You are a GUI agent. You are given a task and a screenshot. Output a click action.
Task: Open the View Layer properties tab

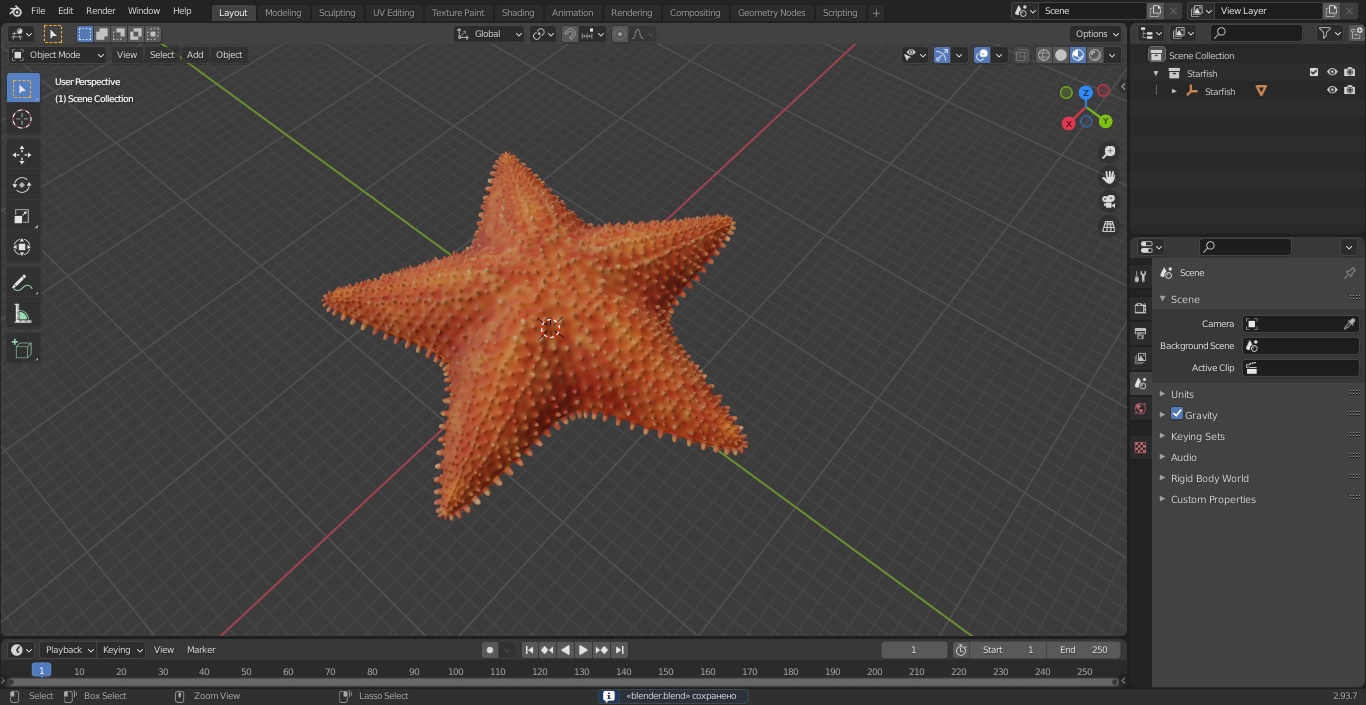tap(1140, 358)
